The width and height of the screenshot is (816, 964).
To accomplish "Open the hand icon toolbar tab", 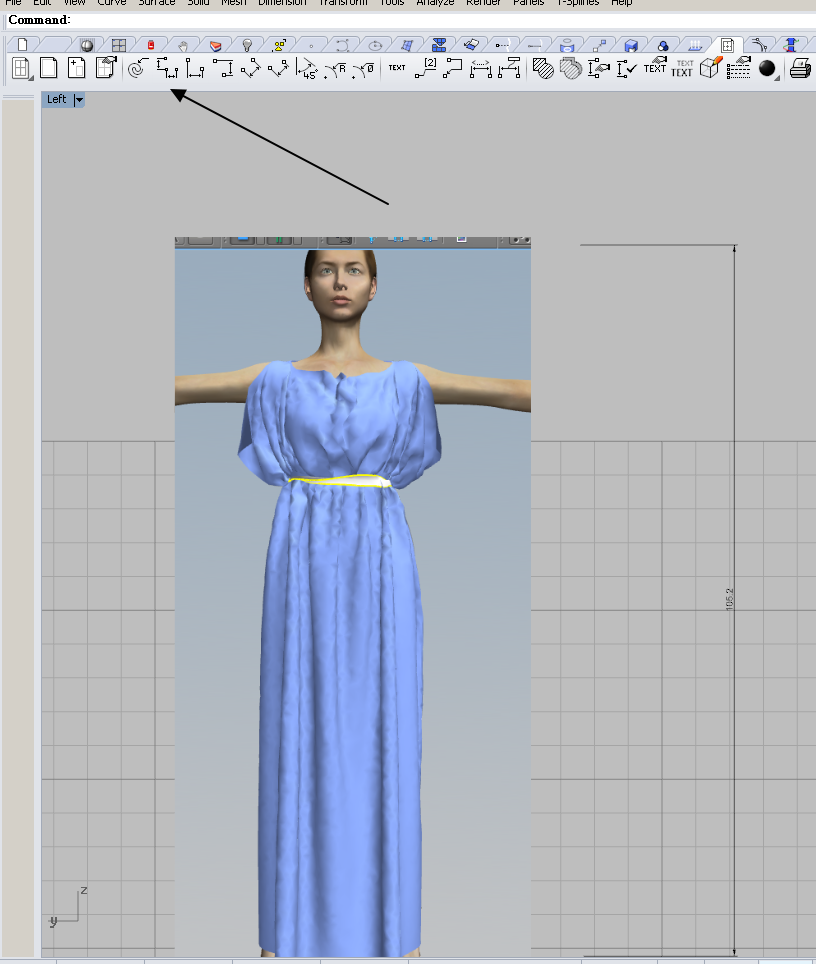I will tap(182, 45).
